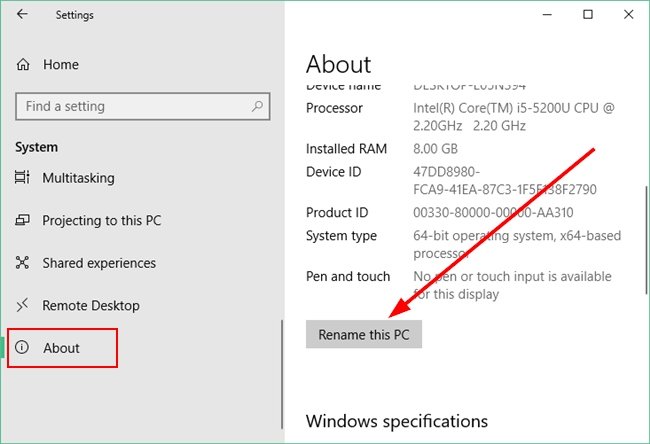Click the Shared experiences icon

pyautogui.click(x=22, y=262)
